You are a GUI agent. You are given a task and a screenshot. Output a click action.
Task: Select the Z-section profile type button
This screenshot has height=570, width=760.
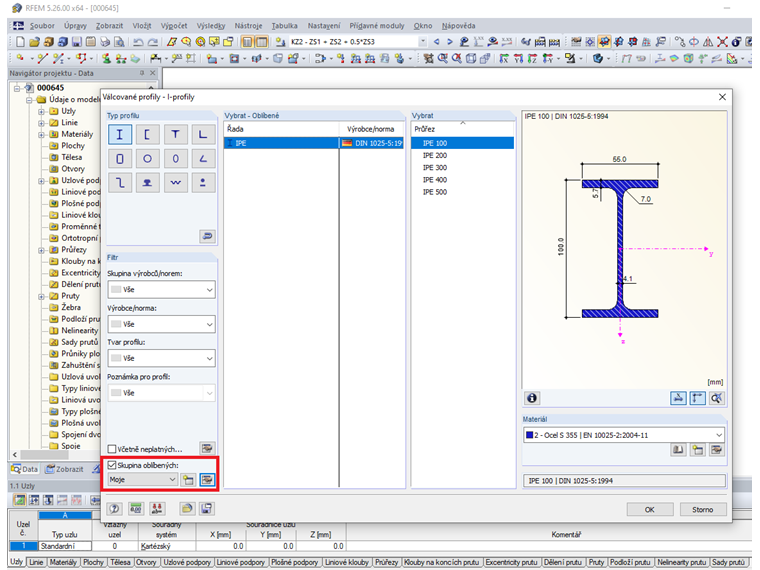(120, 183)
